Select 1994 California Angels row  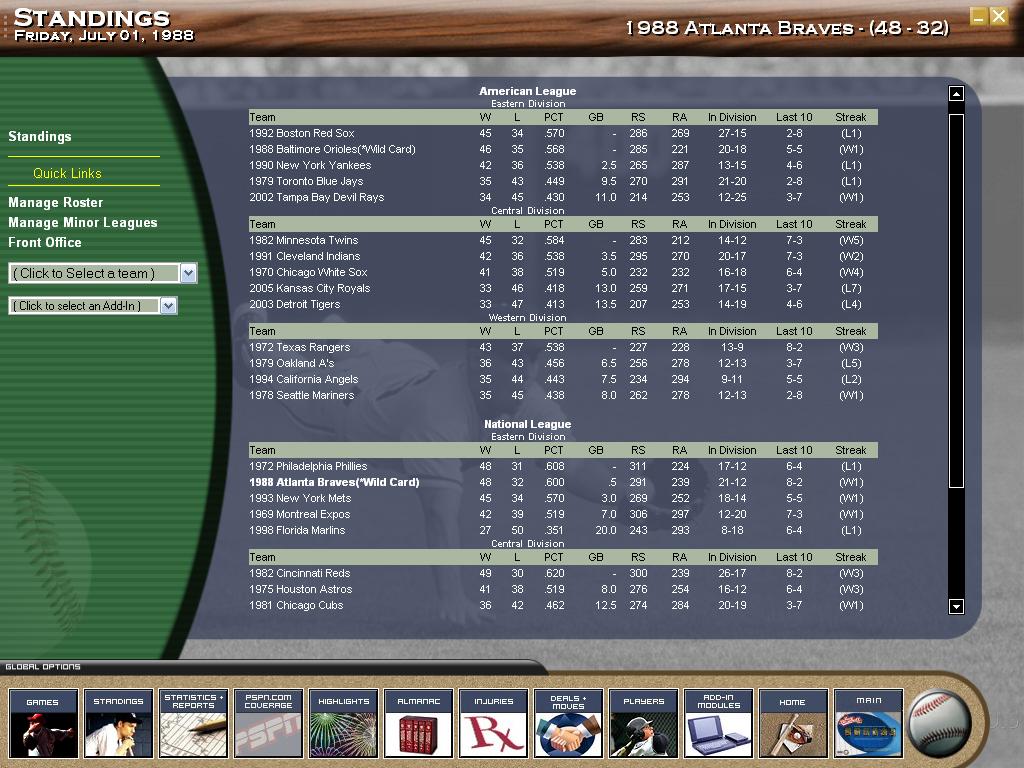coord(563,379)
